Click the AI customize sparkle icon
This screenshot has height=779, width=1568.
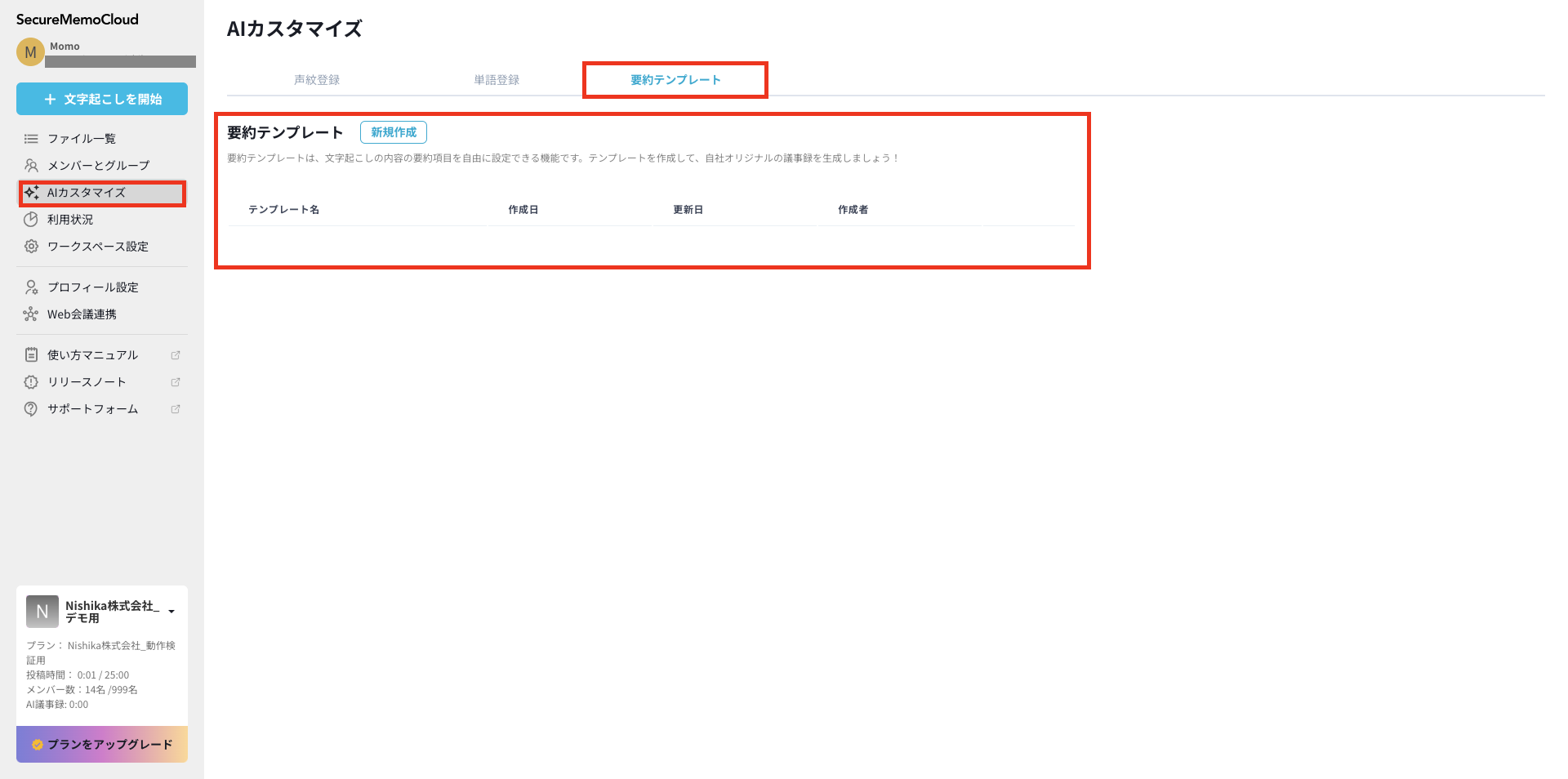[x=32, y=193]
